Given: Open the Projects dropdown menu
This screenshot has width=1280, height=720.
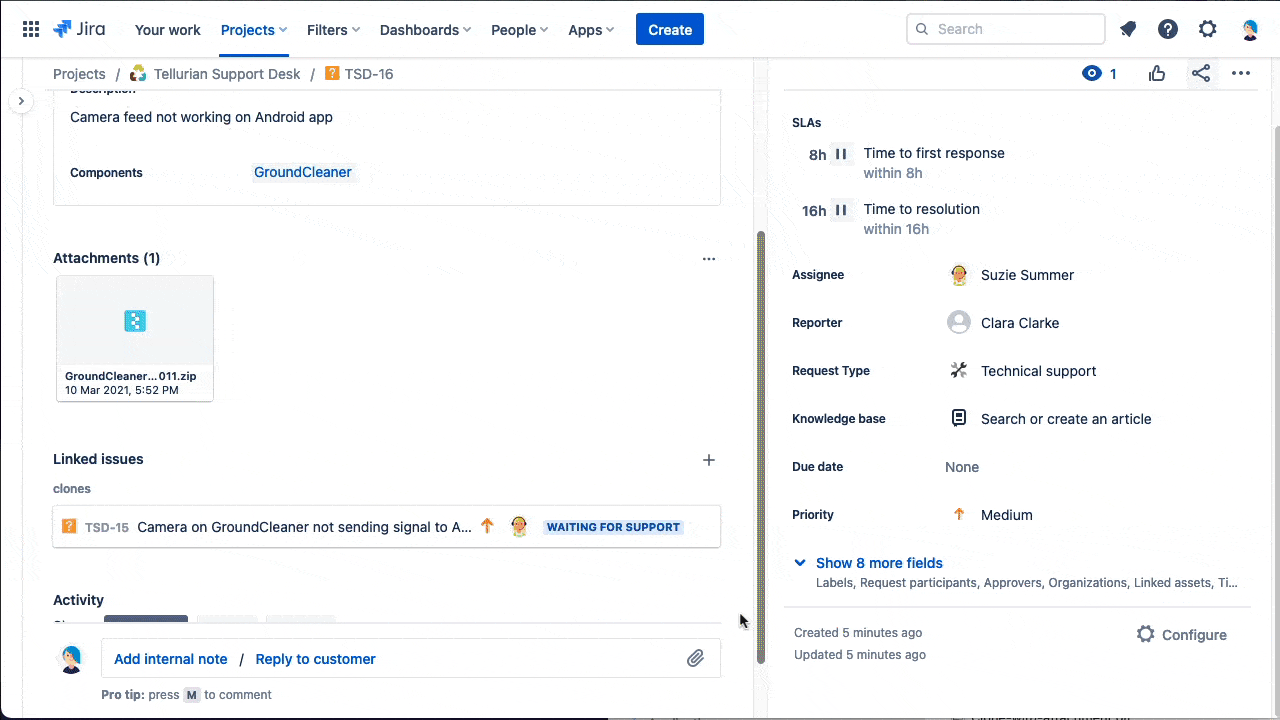Looking at the screenshot, I should click(253, 30).
